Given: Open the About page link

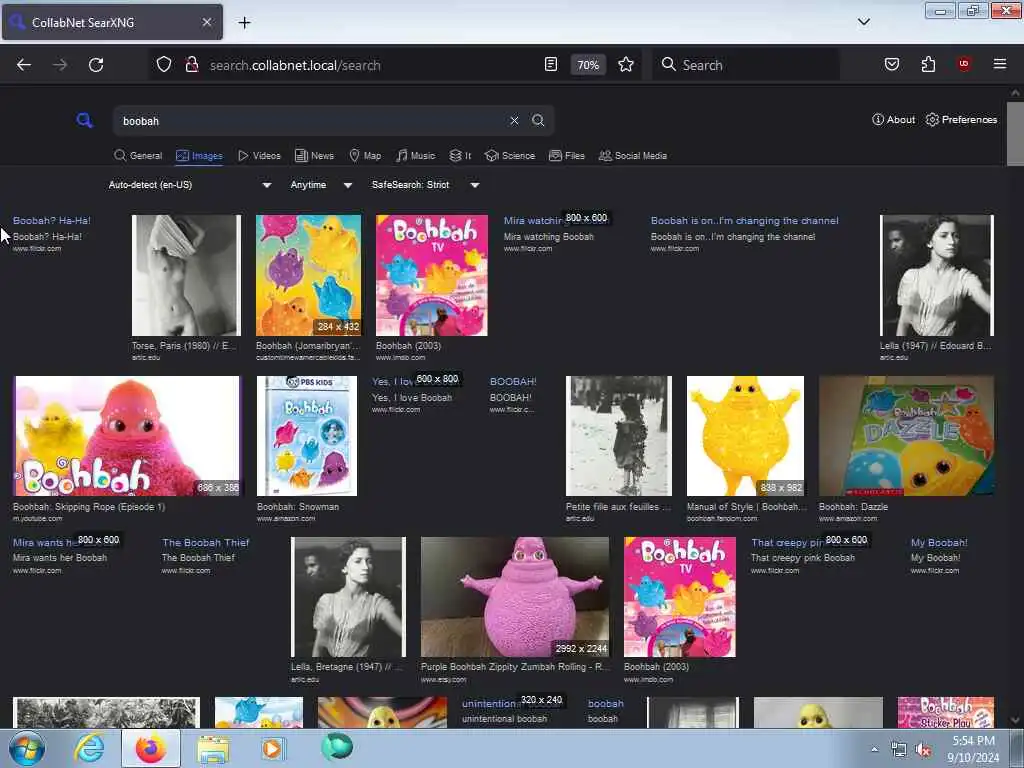Looking at the screenshot, I should [x=893, y=120].
